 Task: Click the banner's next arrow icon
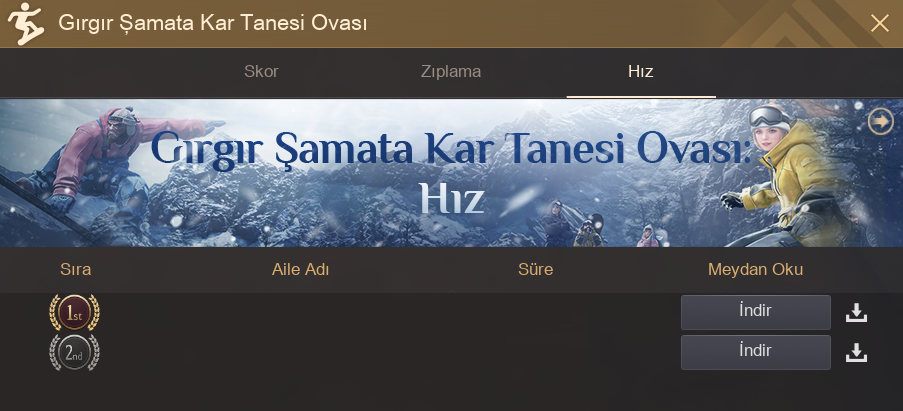coord(881,121)
